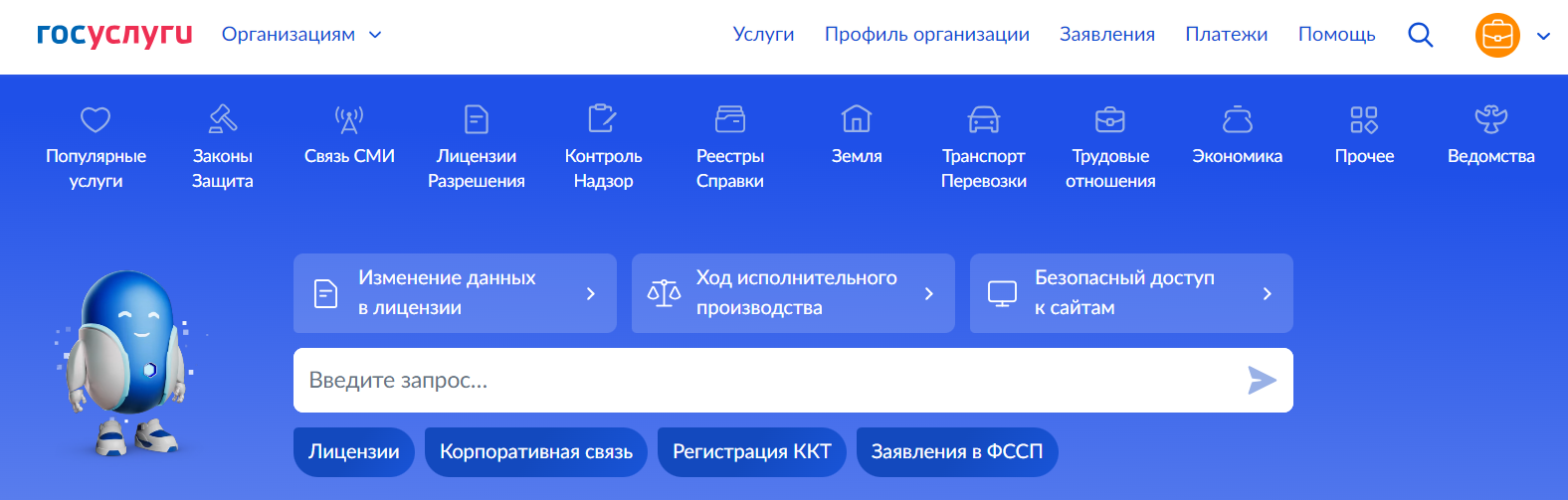
Task: Select the Ведомства eagle emblem icon
Action: [x=1490, y=120]
